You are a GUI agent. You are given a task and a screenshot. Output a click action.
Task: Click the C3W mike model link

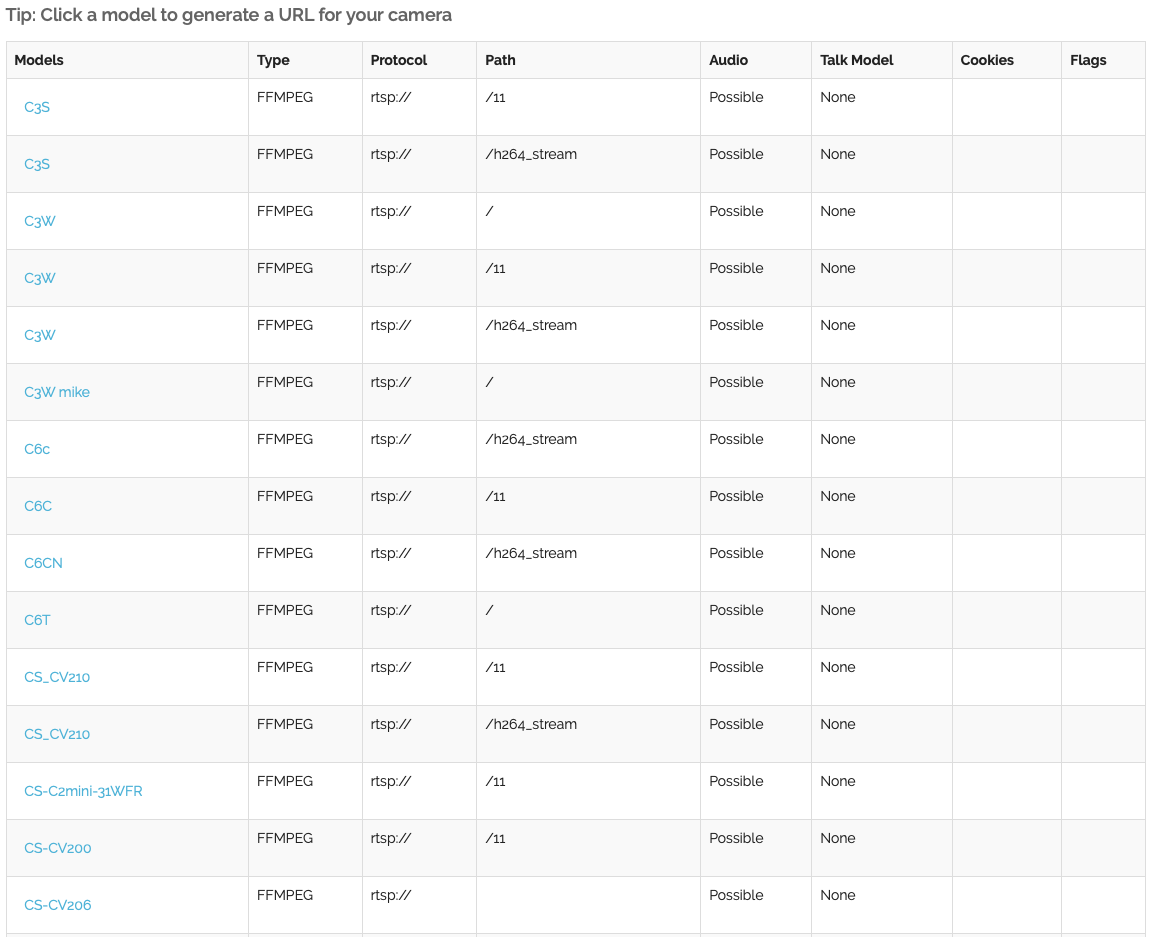click(57, 392)
